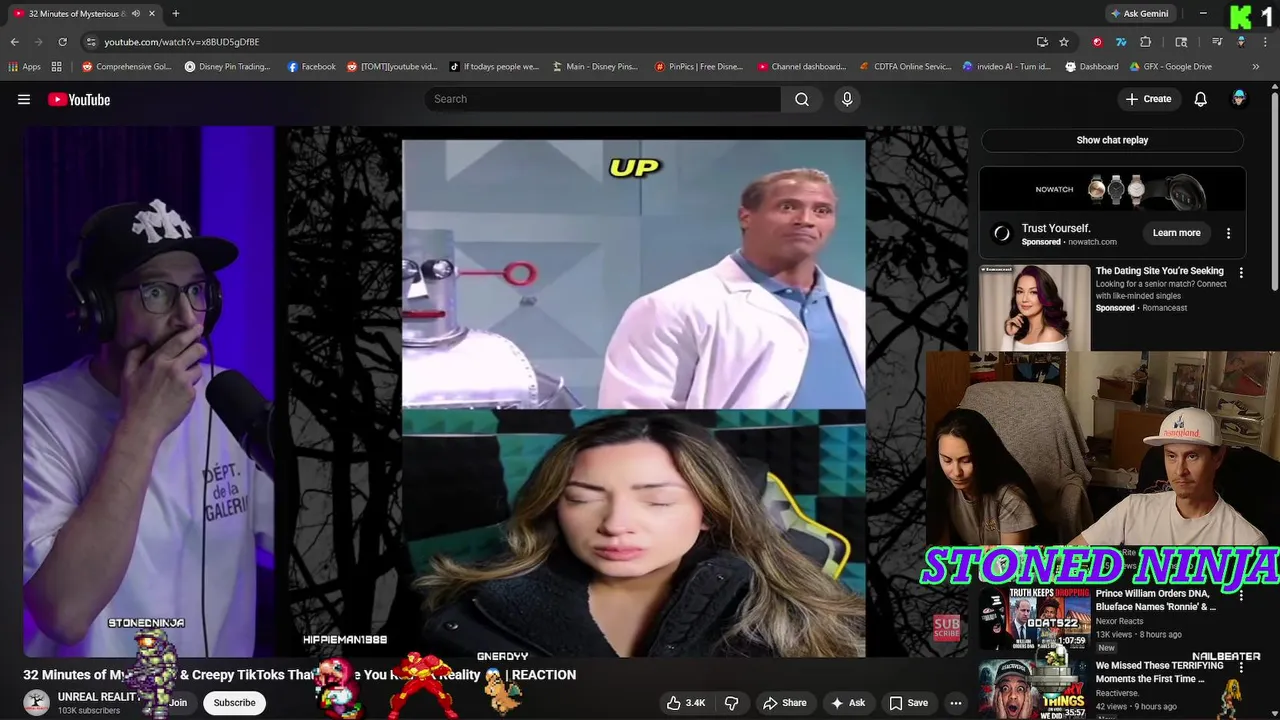Open the Facebook bookmark
This screenshot has height=720, width=1280.
pyautogui.click(x=312, y=67)
